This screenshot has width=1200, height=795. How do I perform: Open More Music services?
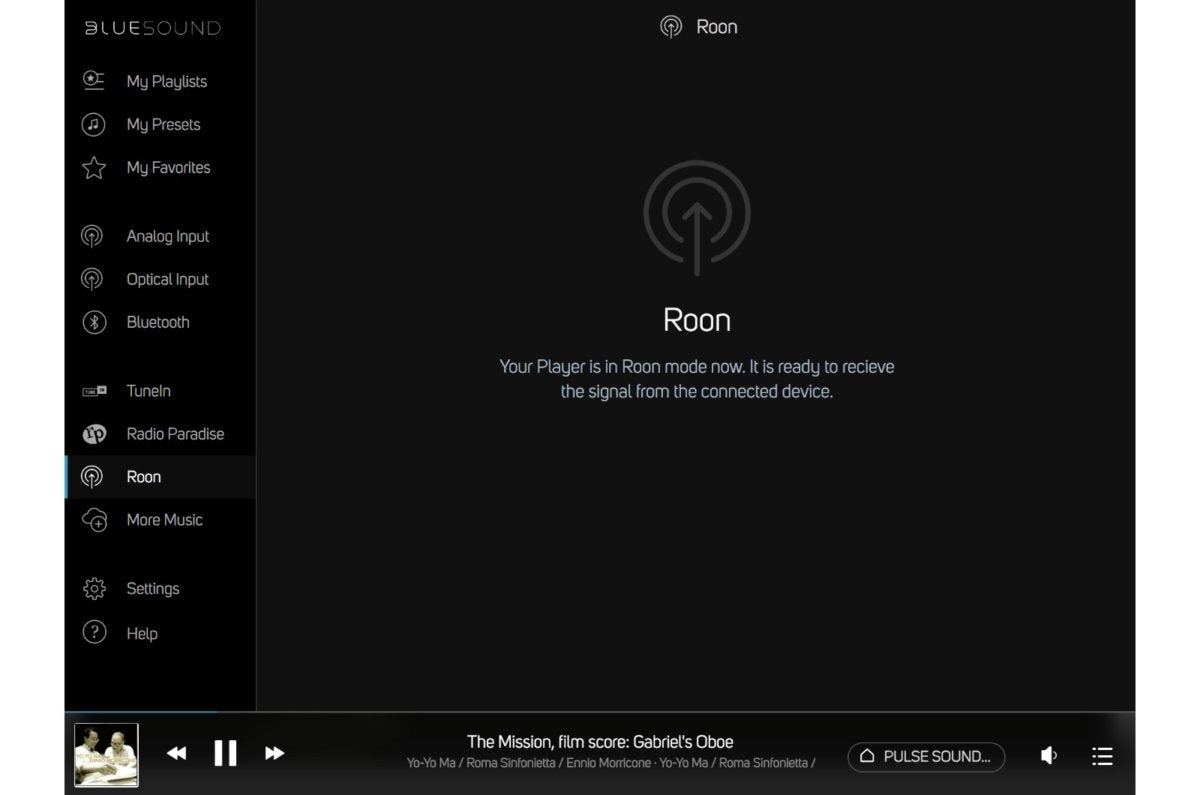pyautogui.click(x=164, y=520)
